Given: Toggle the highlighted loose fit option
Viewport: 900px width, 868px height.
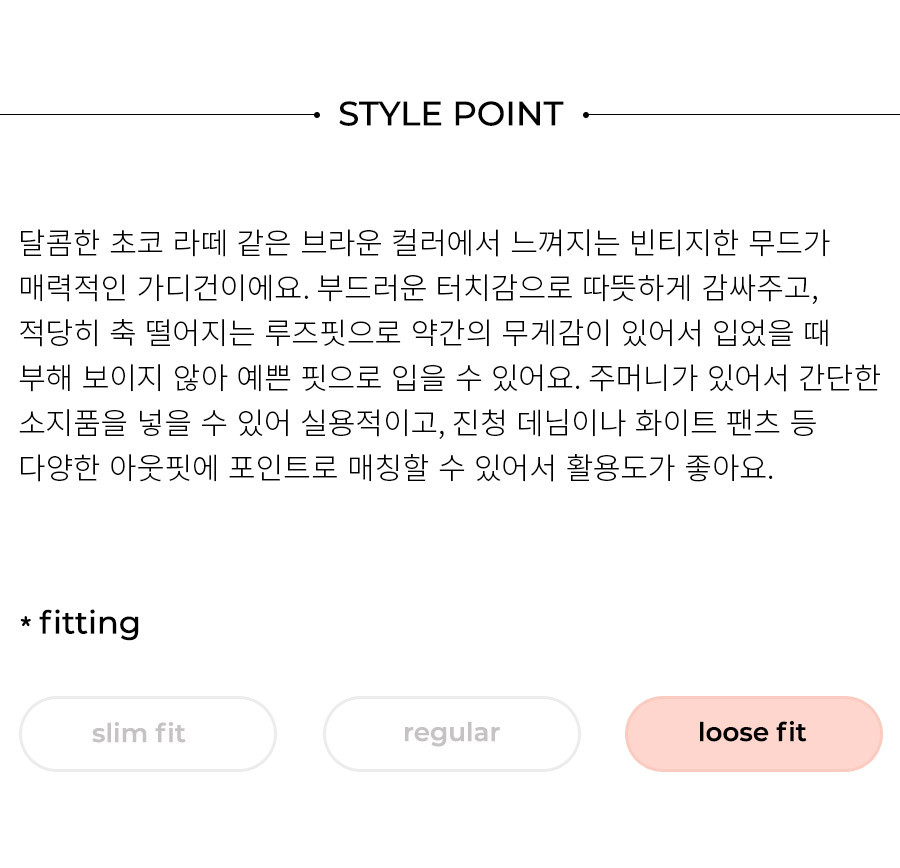Looking at the screenshot, I should [x=754, y=734].
